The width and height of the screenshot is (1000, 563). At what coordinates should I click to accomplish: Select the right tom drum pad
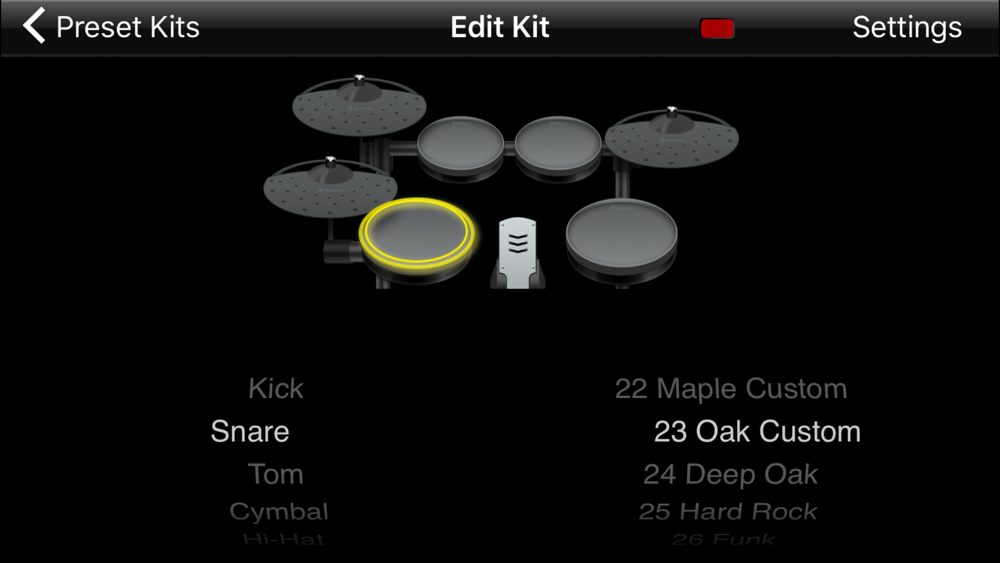(558, 143)
